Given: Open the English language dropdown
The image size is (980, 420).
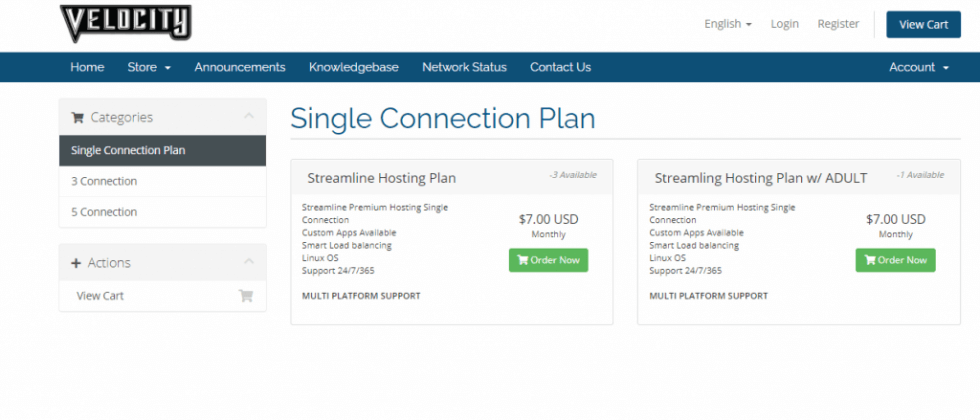Looking at the screenshot, I should pos(727,24).
